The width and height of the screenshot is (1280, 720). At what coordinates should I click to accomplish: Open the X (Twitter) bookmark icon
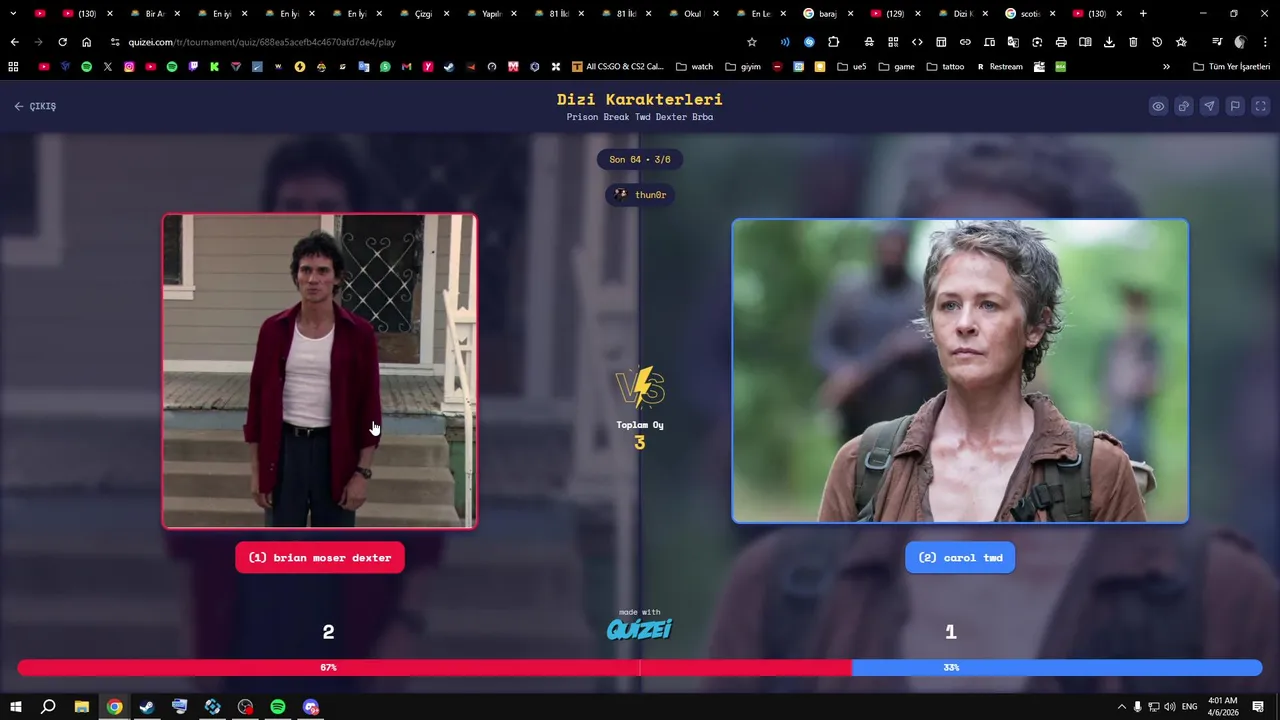pyautogui.click(x=107, y=67)
